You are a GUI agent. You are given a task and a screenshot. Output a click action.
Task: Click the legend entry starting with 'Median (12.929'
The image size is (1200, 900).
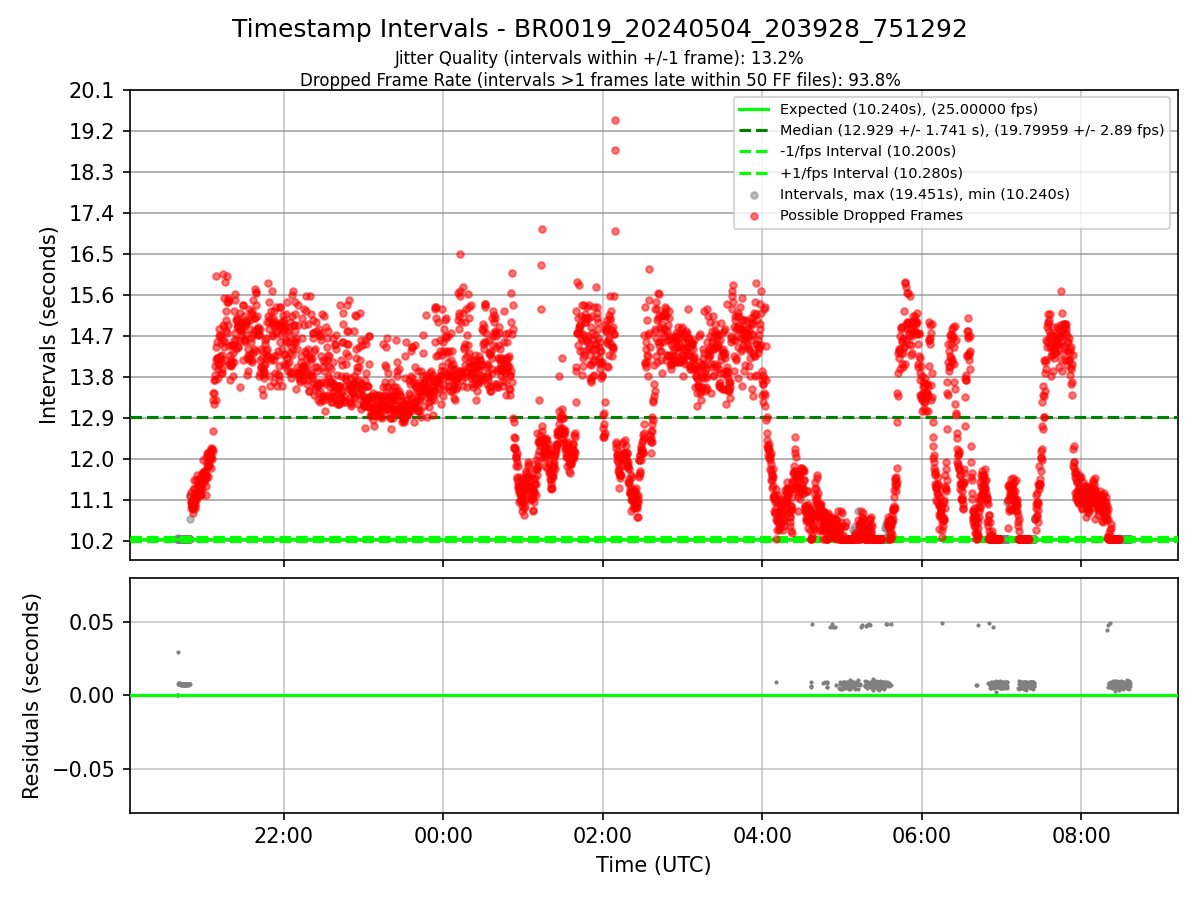(x=972, y=130)
